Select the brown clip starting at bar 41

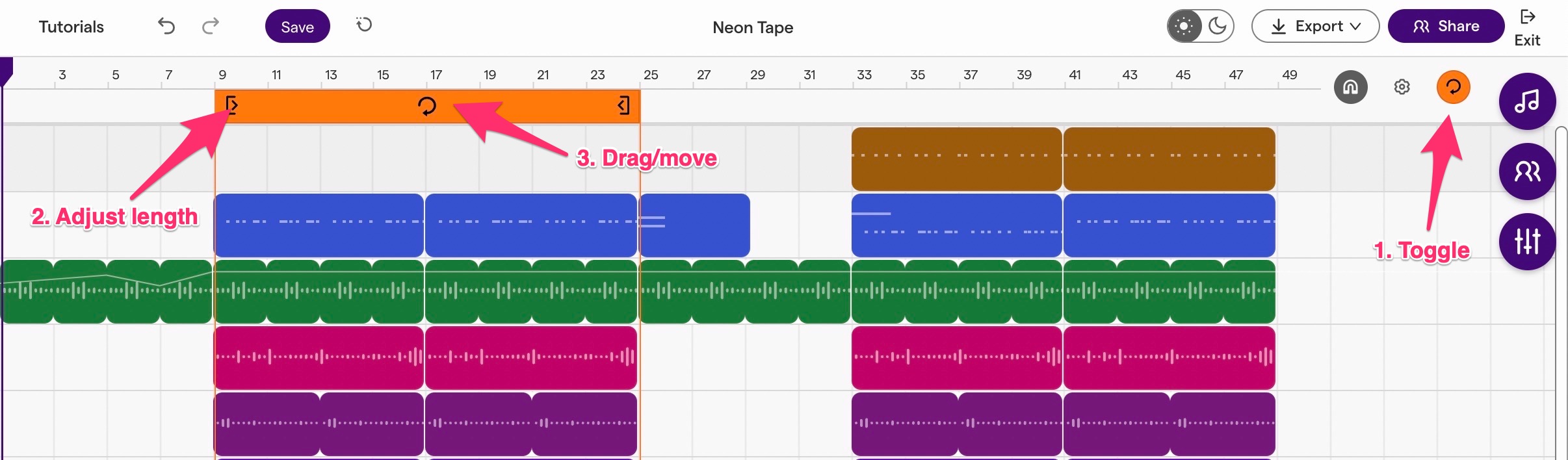coord(1169,159)
